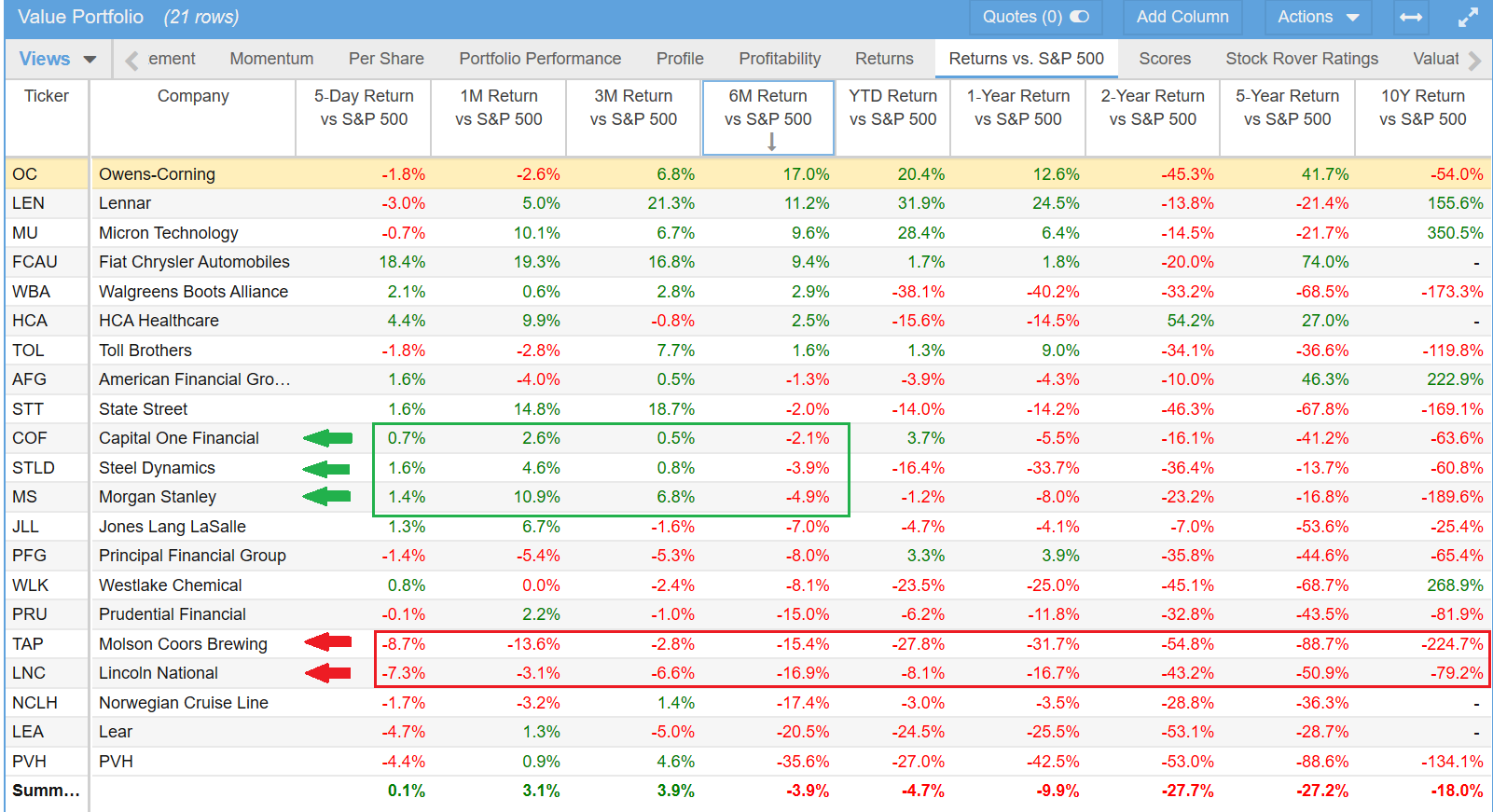Screen dimensions: 1493x812
Task: Click the AFG ticker
Action: coord(29,379)
